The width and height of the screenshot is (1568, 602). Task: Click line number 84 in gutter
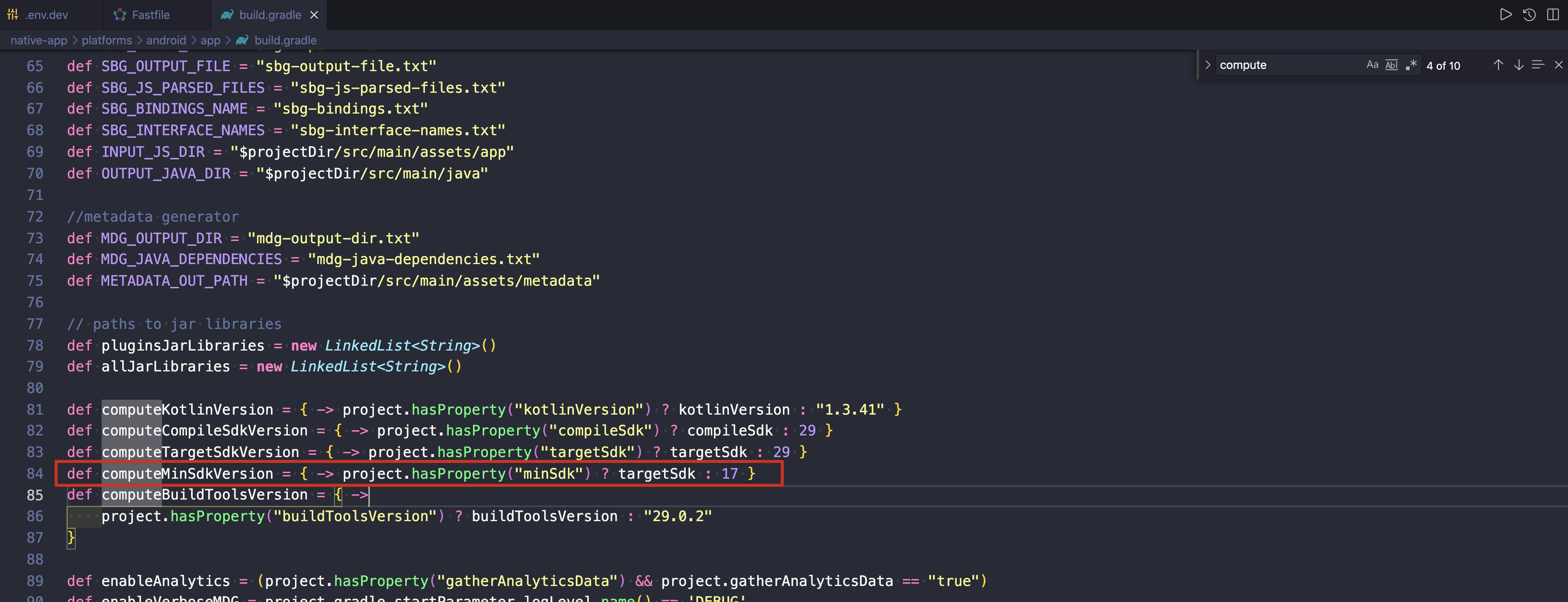point(35,473)
